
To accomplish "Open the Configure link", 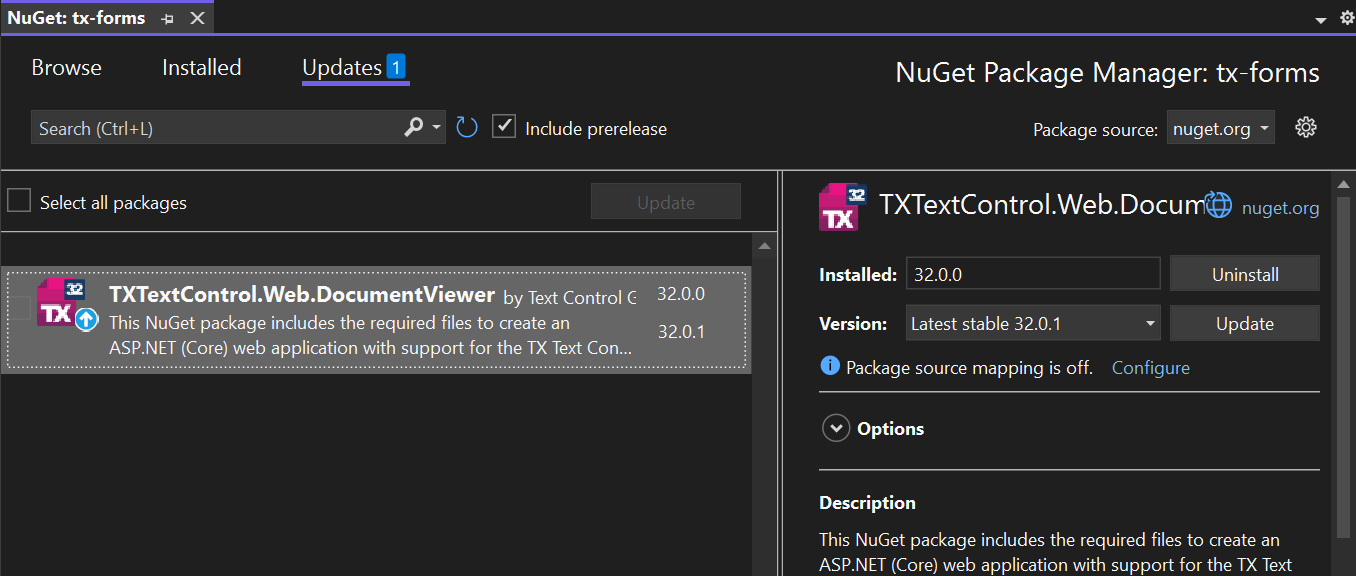I will point(1151,367).
